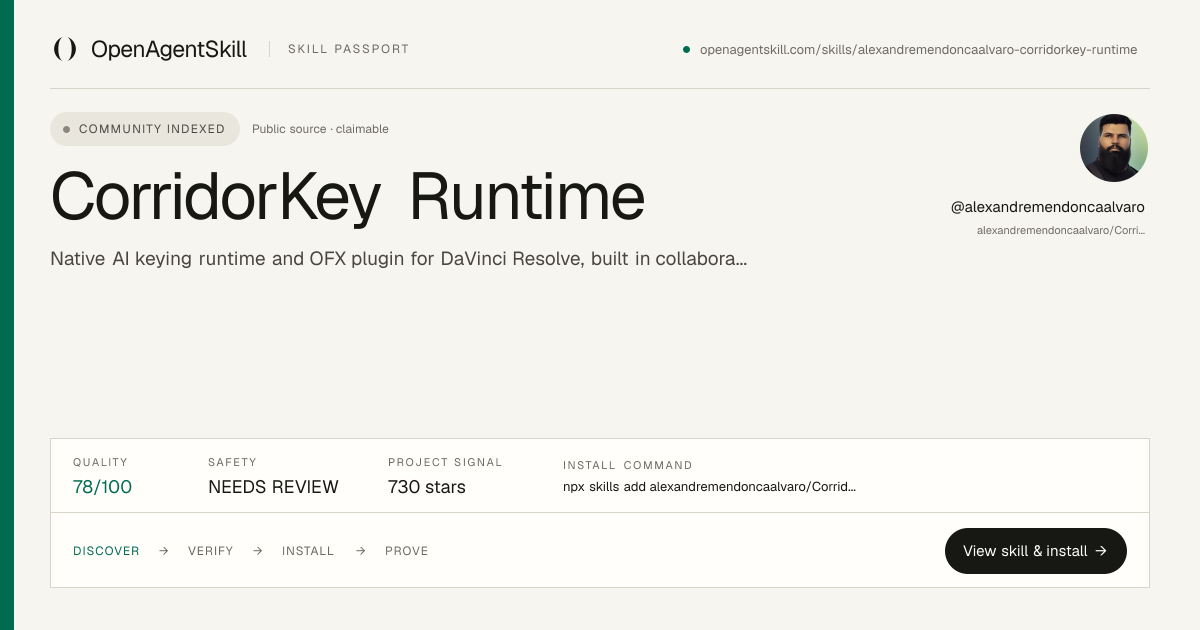The height and width of the screenshot is (630, 1200).
Task: Select the SAFETY label
Action: click(x=232, y=462)
